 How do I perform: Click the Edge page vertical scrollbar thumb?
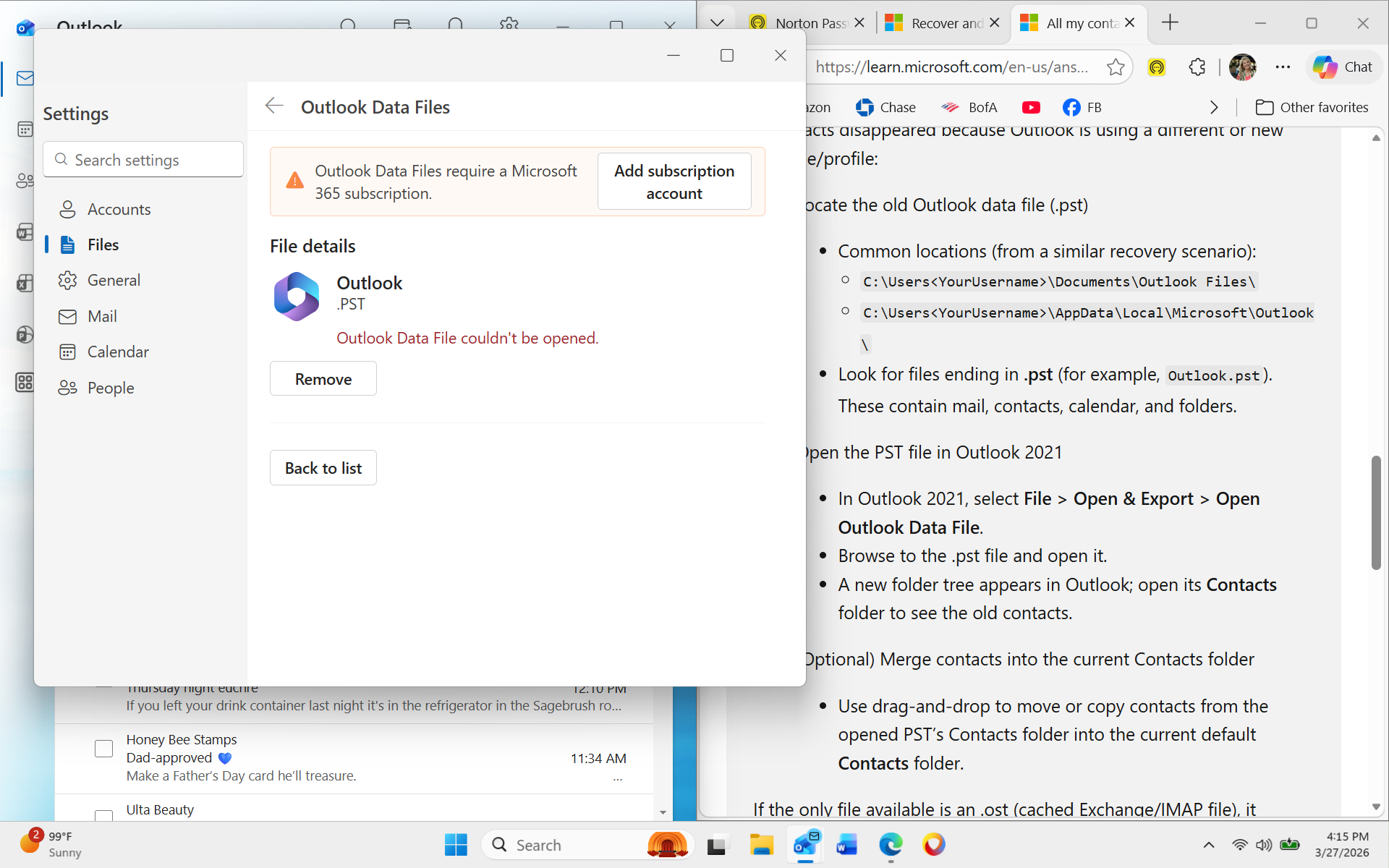[1376, 512]
